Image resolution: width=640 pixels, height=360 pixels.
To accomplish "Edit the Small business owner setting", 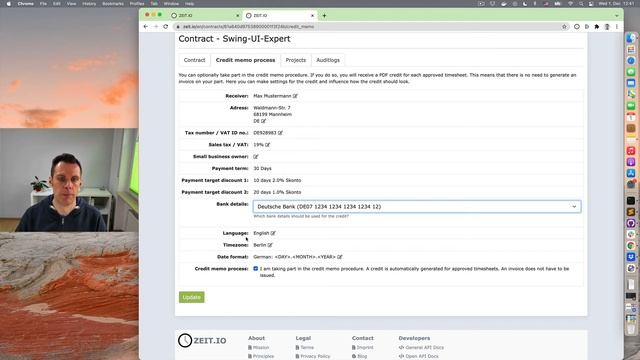I will click(256, 156).
